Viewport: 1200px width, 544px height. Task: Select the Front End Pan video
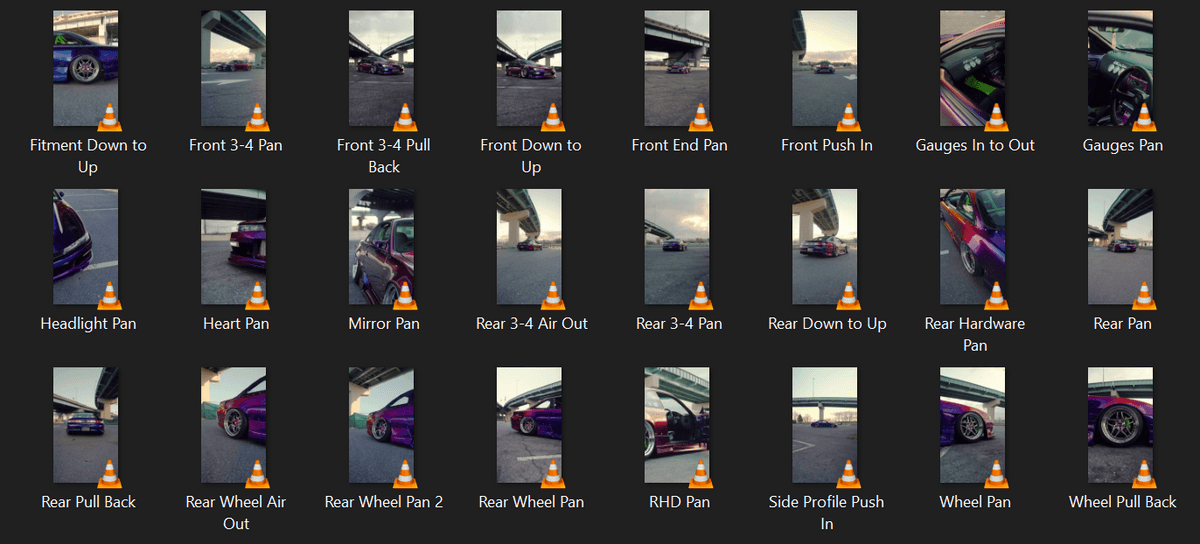point(678,68)
